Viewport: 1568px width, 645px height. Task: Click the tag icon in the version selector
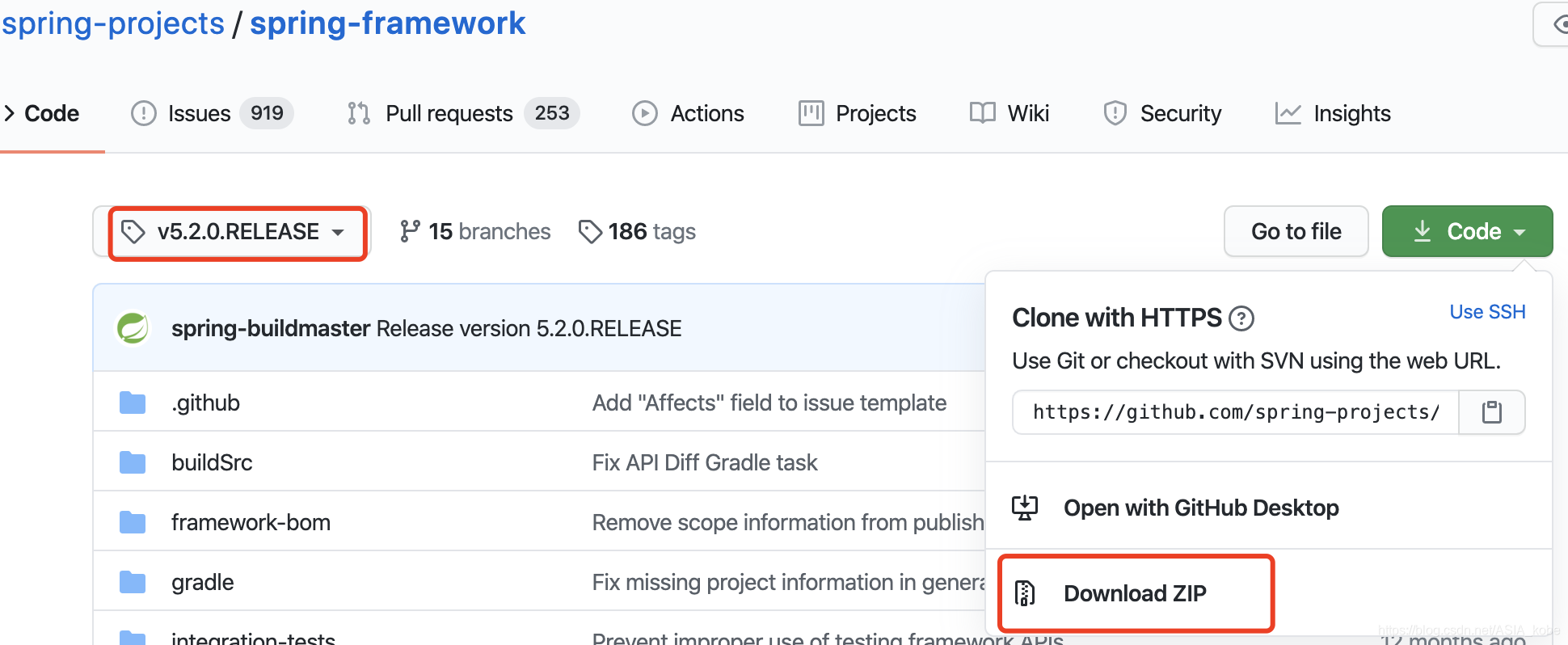133,232
